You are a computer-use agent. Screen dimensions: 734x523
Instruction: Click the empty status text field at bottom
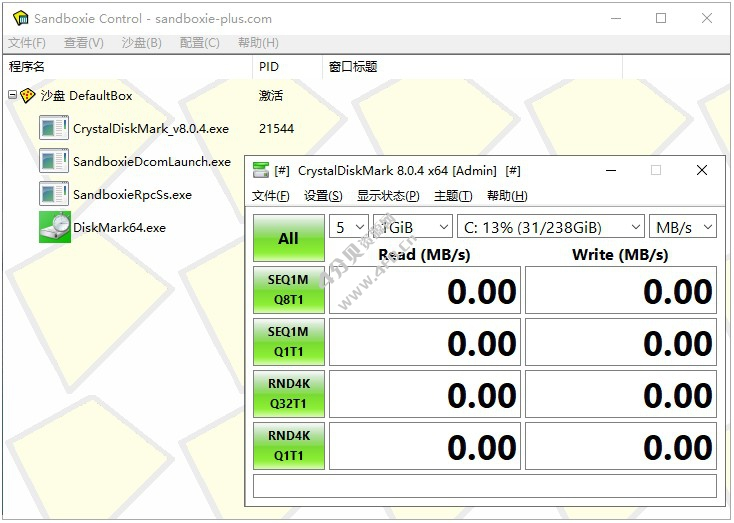(x=484, y=486)
